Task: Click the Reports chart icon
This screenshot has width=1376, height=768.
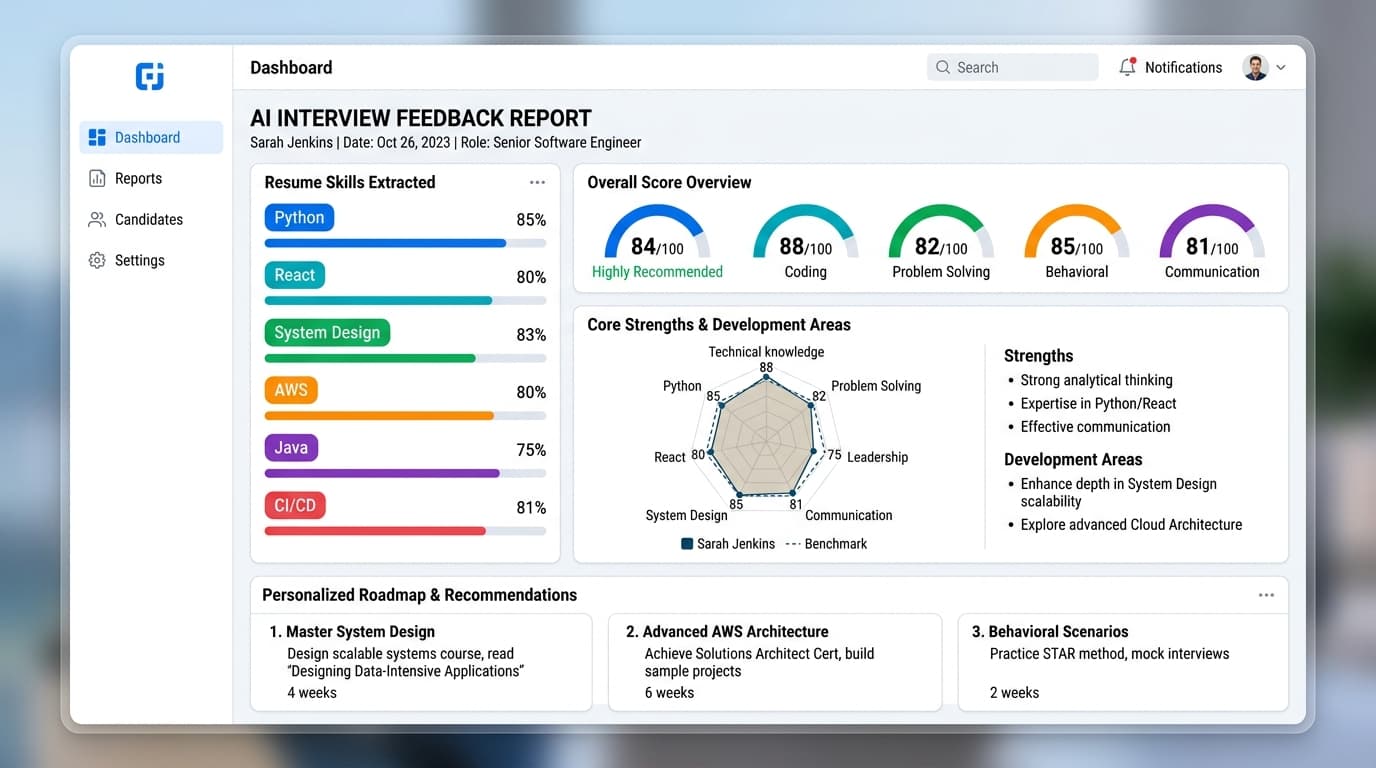Action: (x=97, y=179)
